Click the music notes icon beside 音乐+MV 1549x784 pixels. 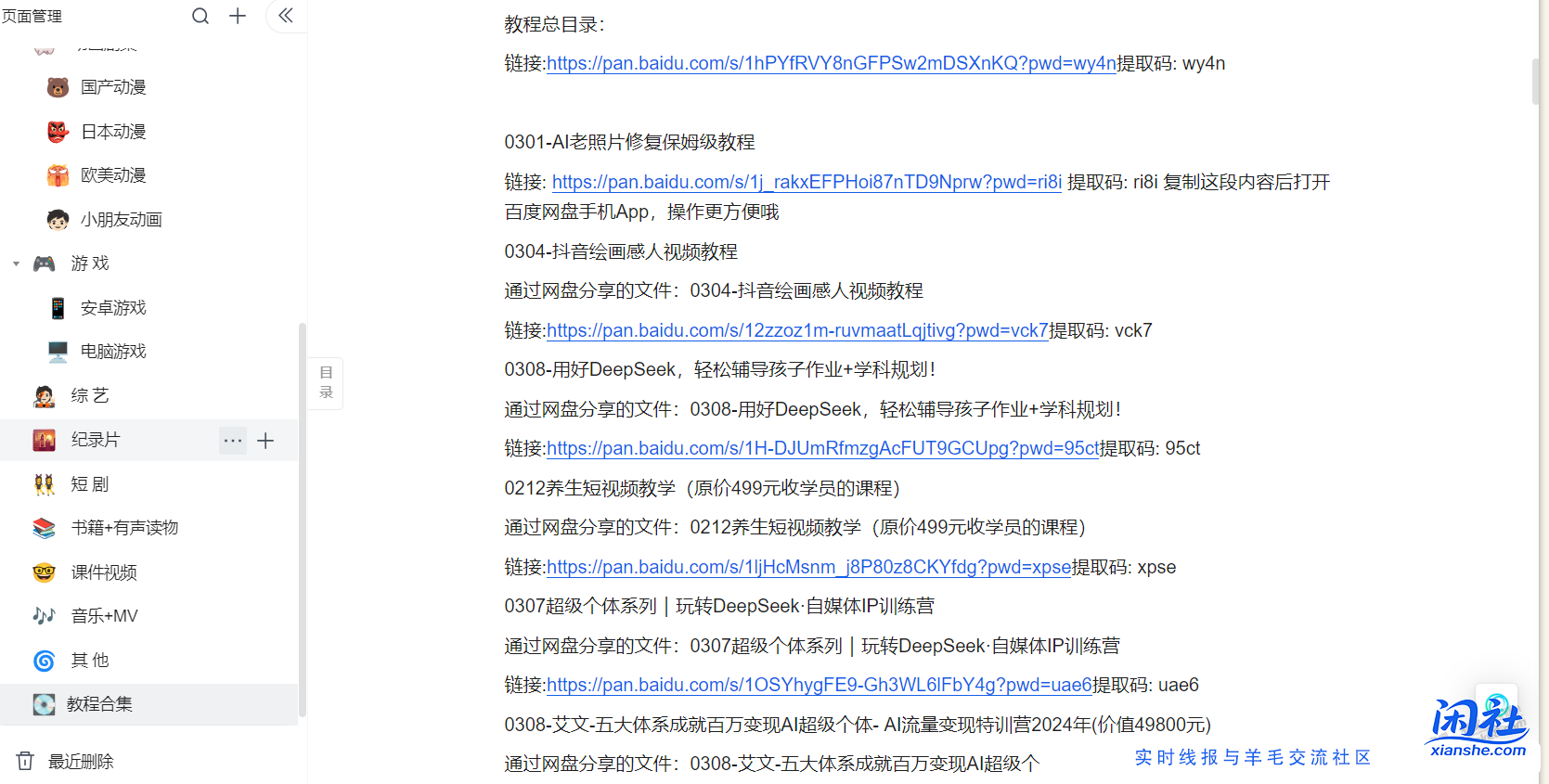point(44,616)
